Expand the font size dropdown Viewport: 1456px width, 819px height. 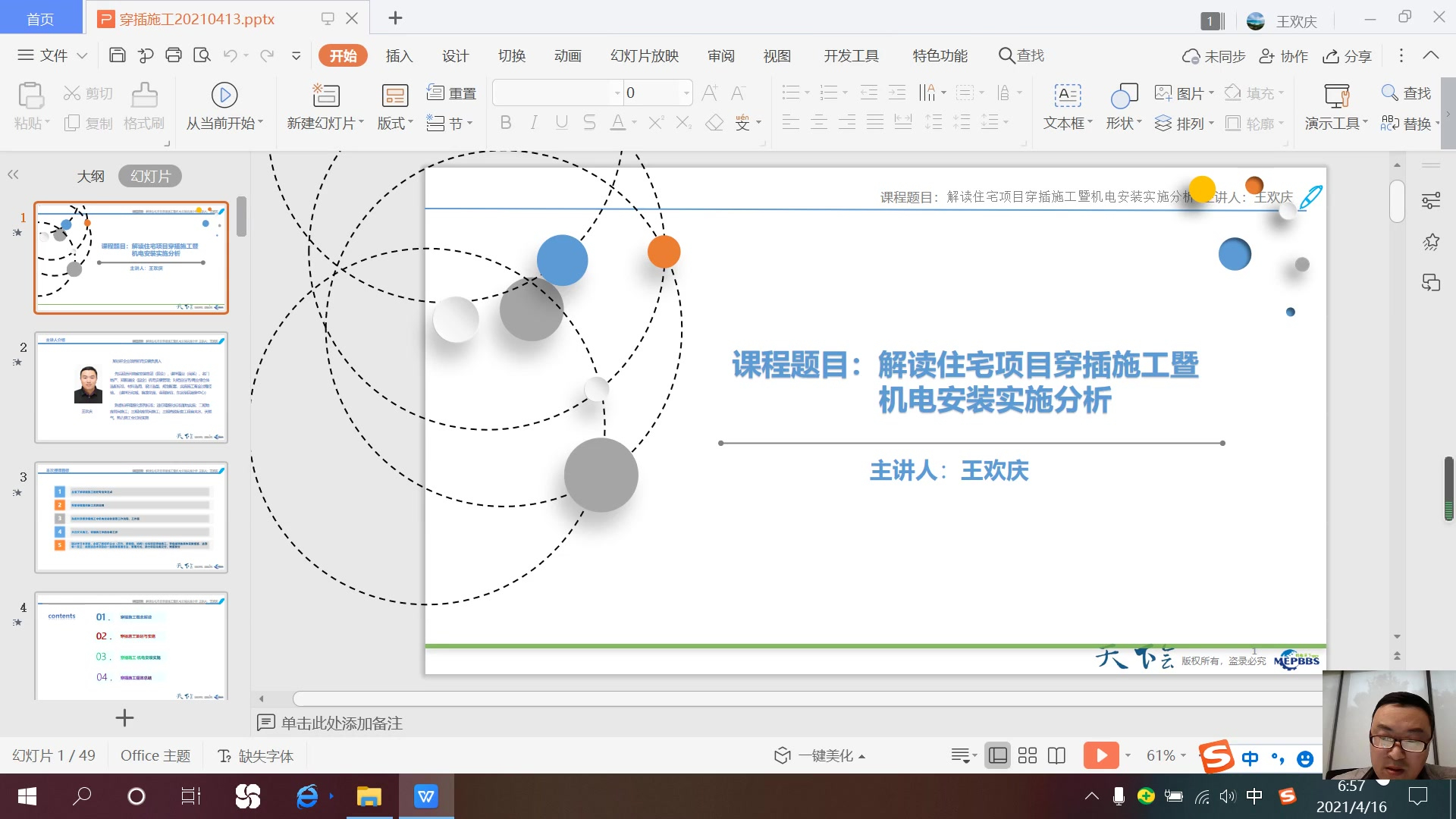(x=686, y=93)
